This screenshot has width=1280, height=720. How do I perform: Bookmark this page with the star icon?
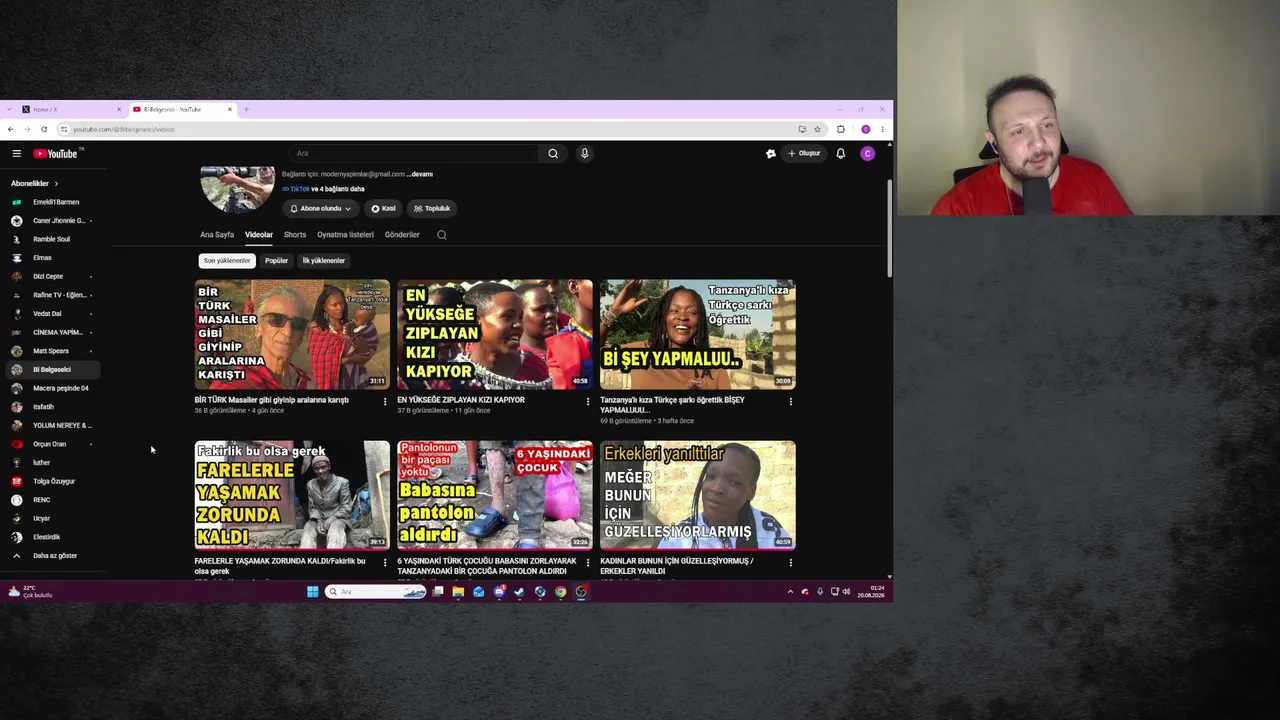(817, 129)
